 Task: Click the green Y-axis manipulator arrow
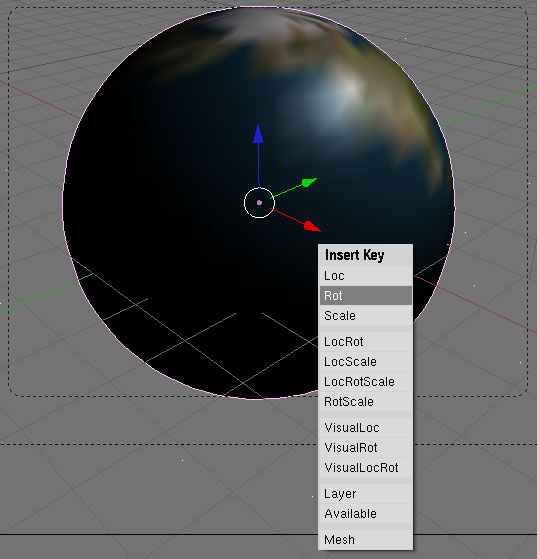pyautogui.click(x=309, y=182)
